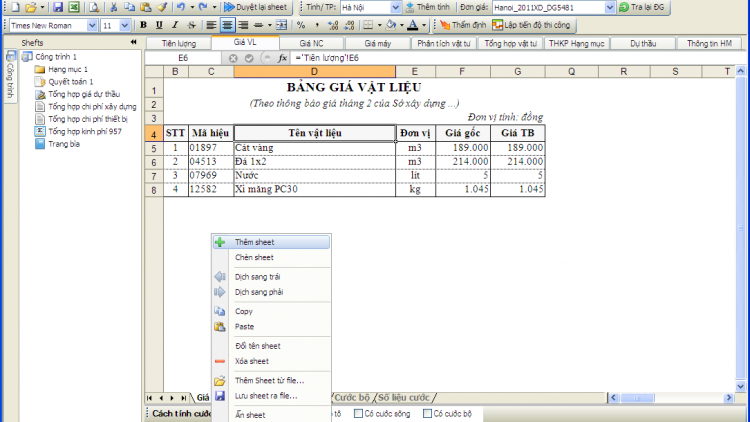The width and height of the screenshot is (750, 422).
Task: Align text left
Action: pyautogui.click(x=211, y=25)
